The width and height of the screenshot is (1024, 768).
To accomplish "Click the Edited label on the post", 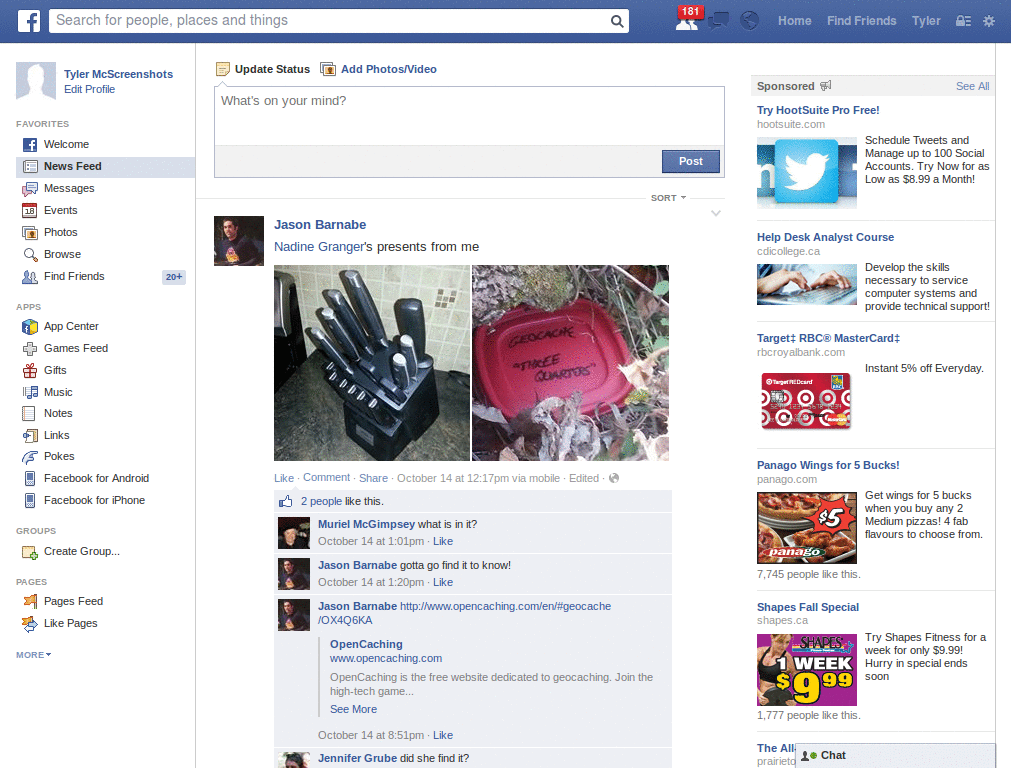I will (x=584, y=479).
